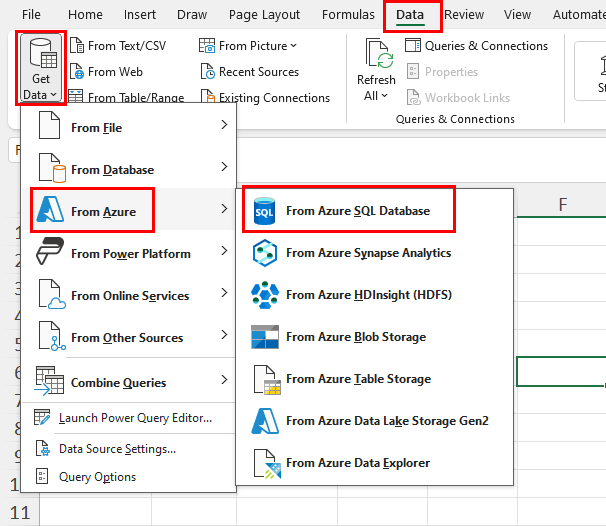The image size is (606, 526).
Task: Click the From Table/Range icon
Action: 76,96
